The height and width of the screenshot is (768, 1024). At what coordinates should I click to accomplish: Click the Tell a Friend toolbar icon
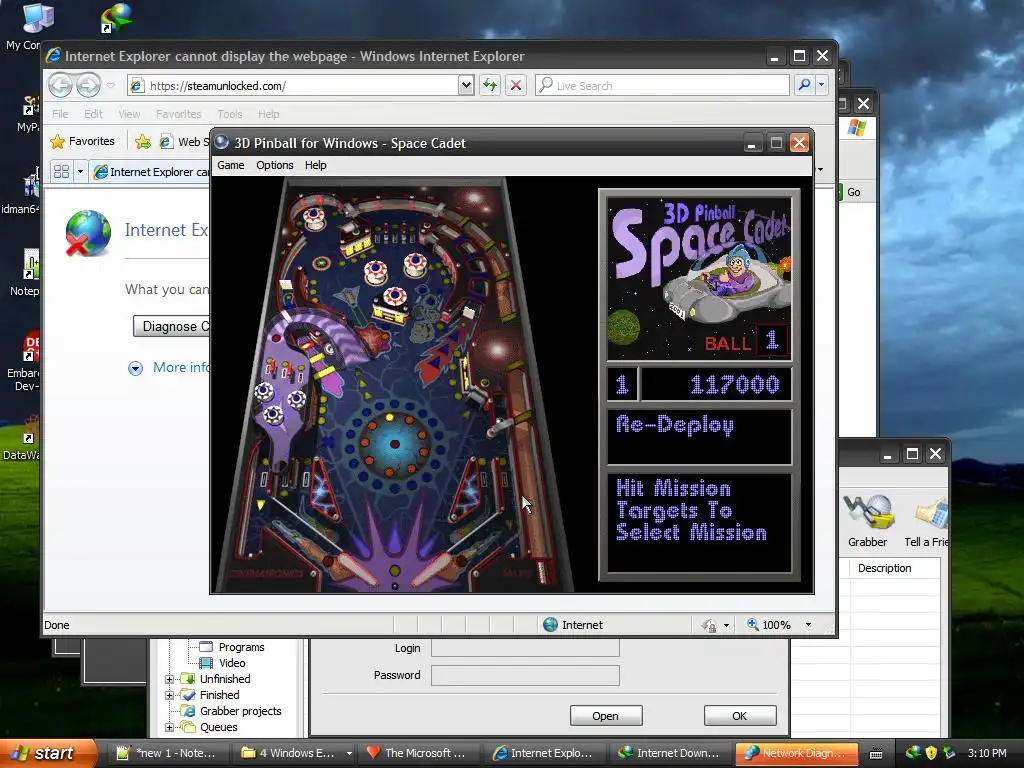pos(926,521)
